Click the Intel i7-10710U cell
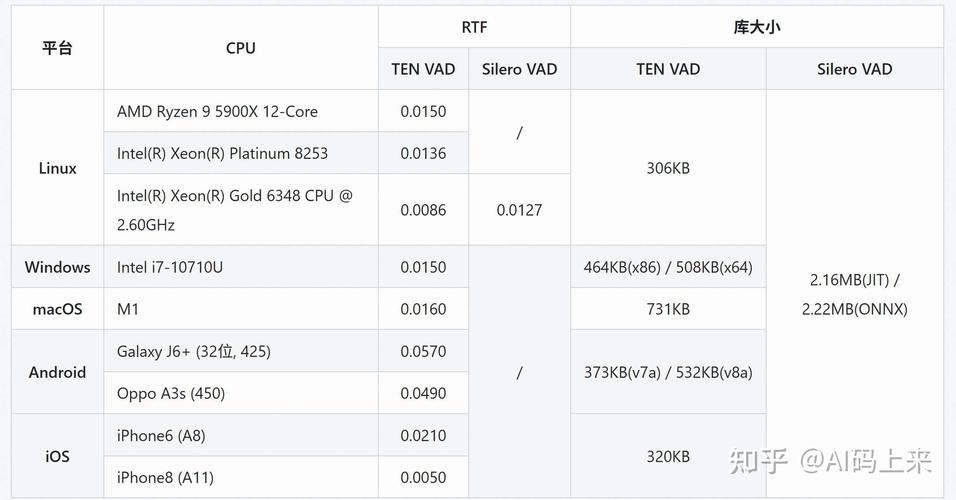This screenshot has width=956, height=500. point(241,267)
